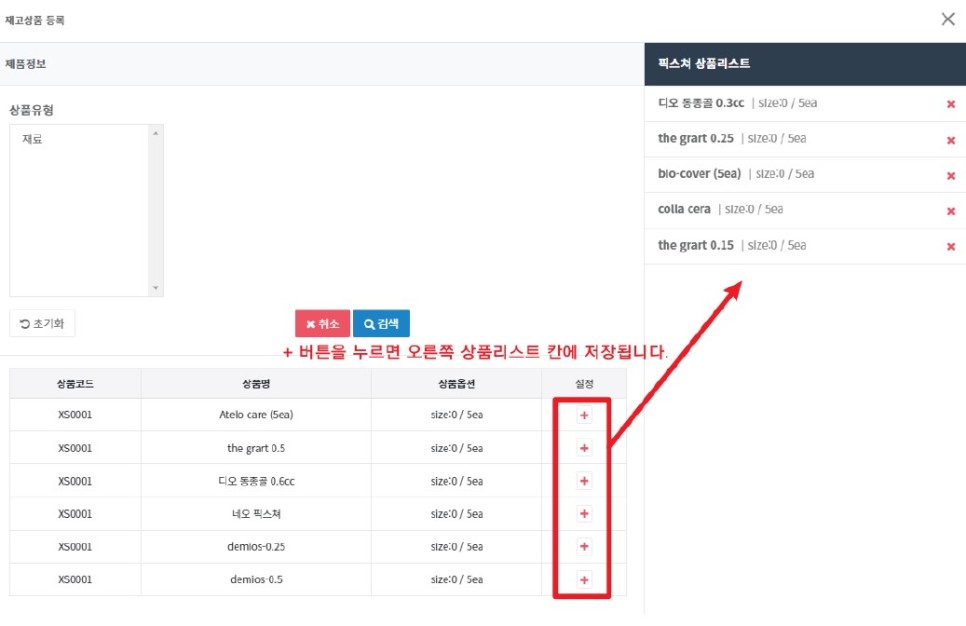Viewport: 966px width, 626px height.
Task: Delete the grart 0.25 from list
Action: [950, 140]
